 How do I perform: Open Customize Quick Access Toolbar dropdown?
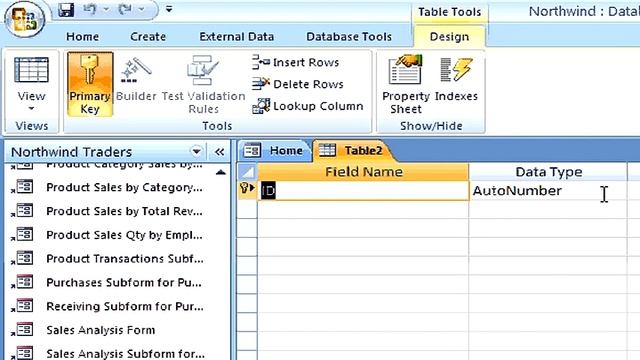pos(169,9)
